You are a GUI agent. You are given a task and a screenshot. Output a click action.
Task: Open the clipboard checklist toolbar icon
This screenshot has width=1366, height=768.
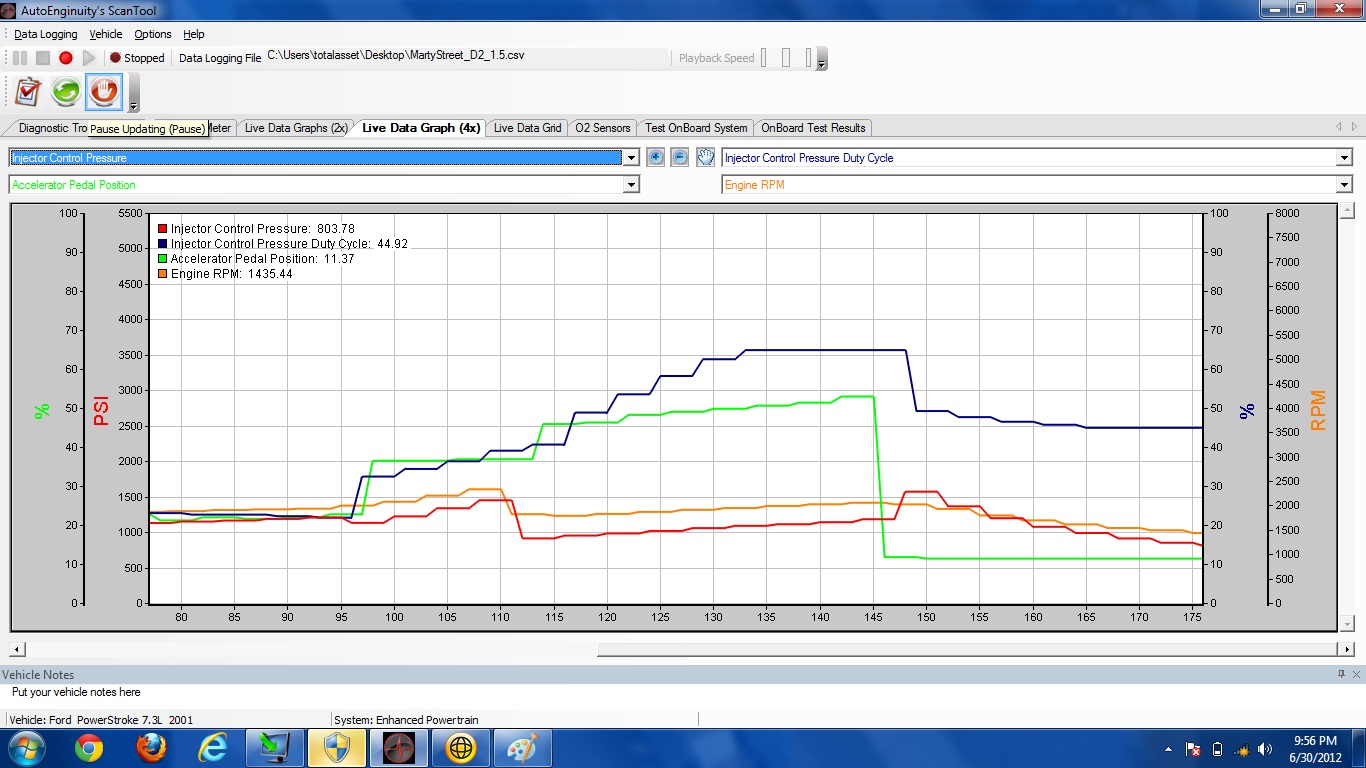click(28, 92)
